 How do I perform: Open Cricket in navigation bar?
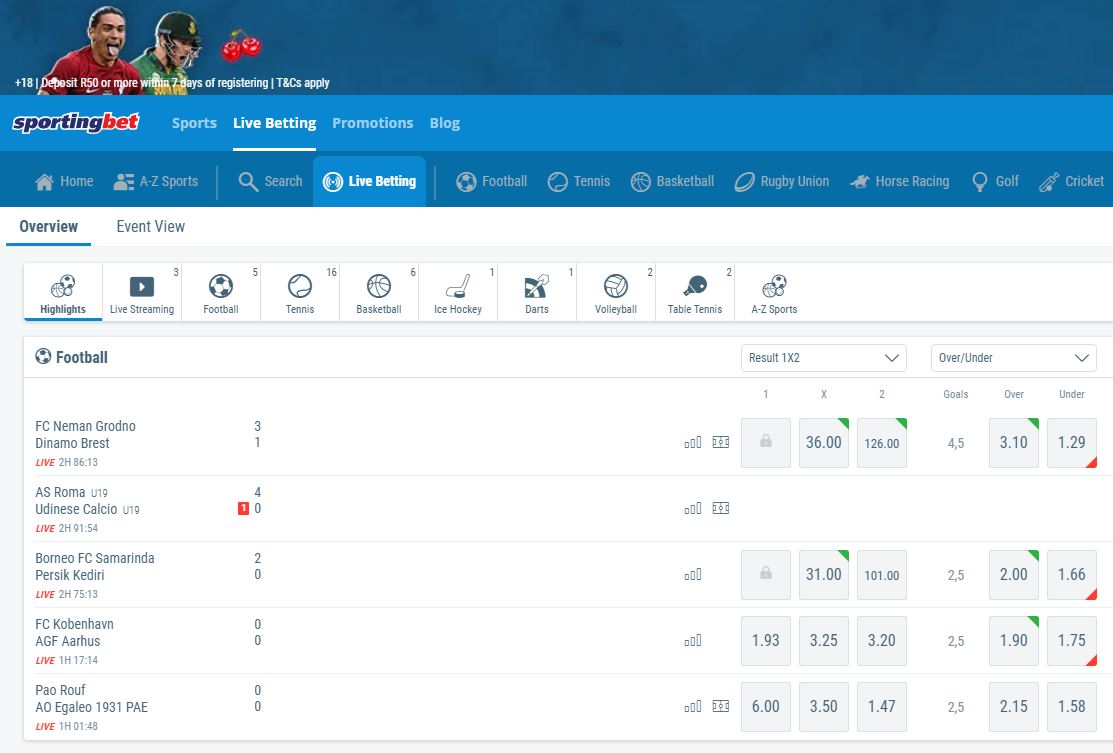[1071, 182]
